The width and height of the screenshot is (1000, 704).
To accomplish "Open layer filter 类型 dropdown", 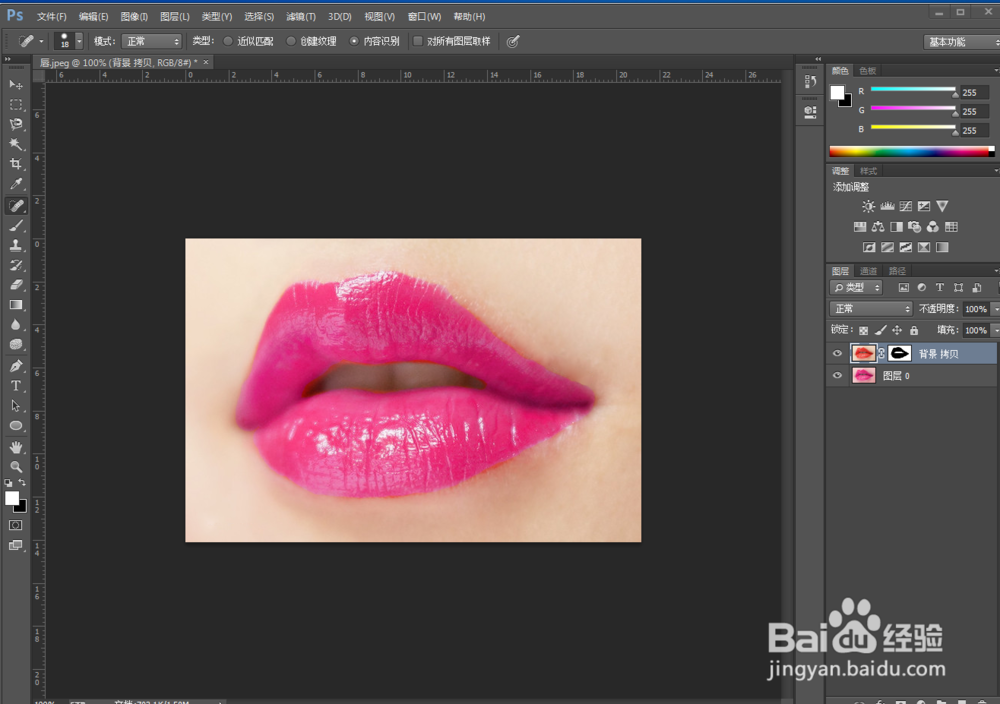I will (856, 288).
